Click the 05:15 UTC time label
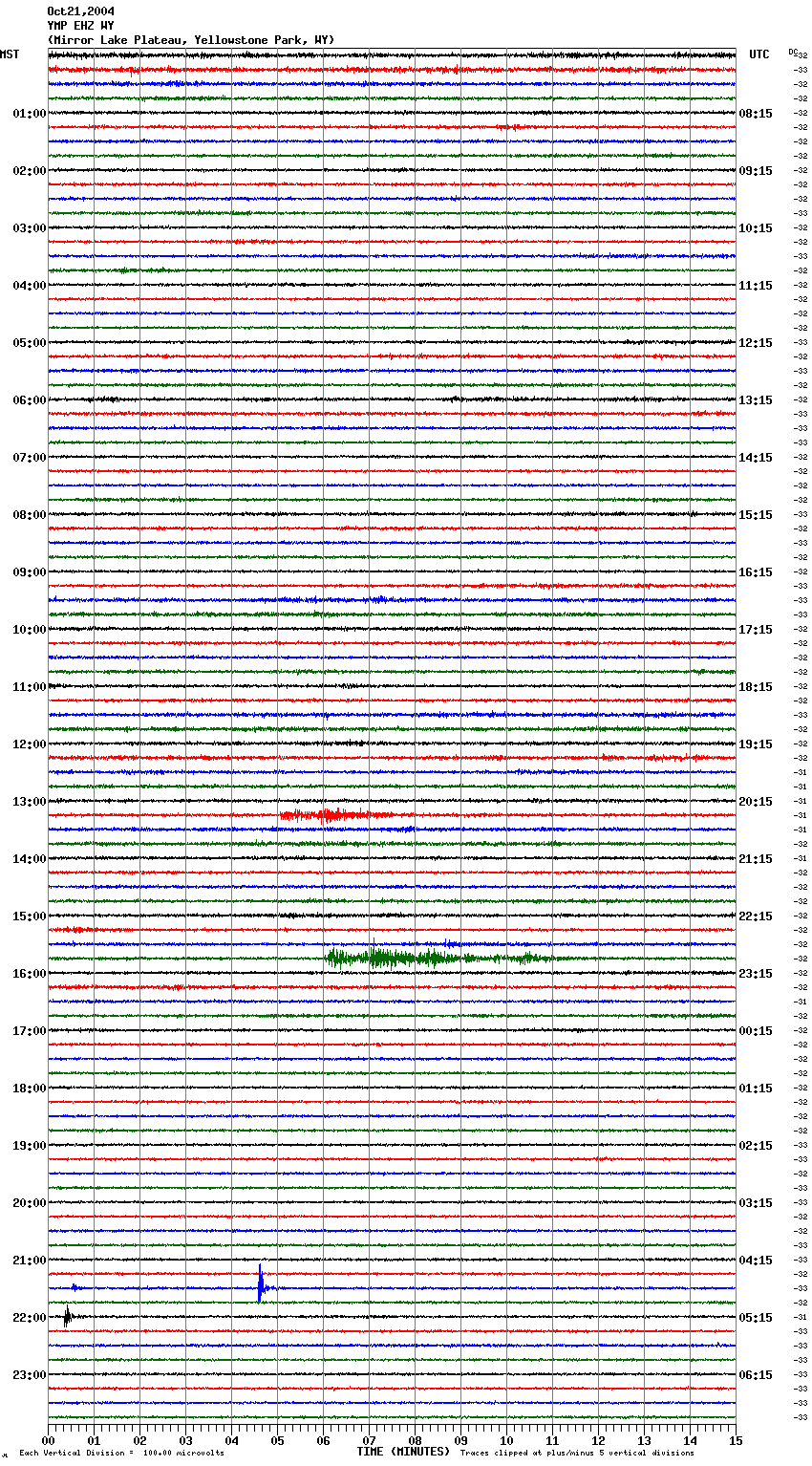The image size is (812, 1466). click(x=756, y=1318)
